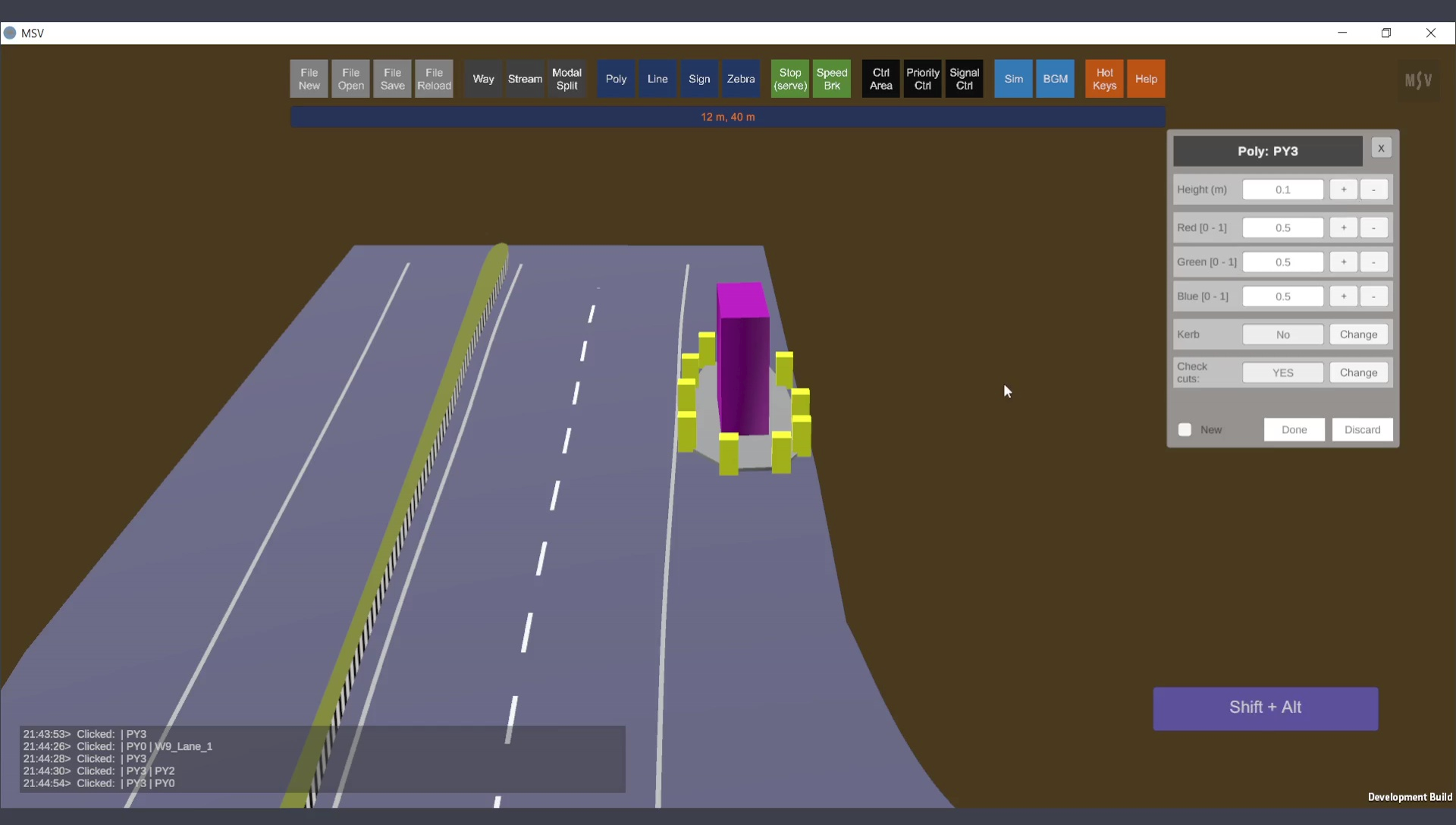Screen dimensions: 1456x825
Task: Open the Hot Keys reference
Action: click(1103, 79)
